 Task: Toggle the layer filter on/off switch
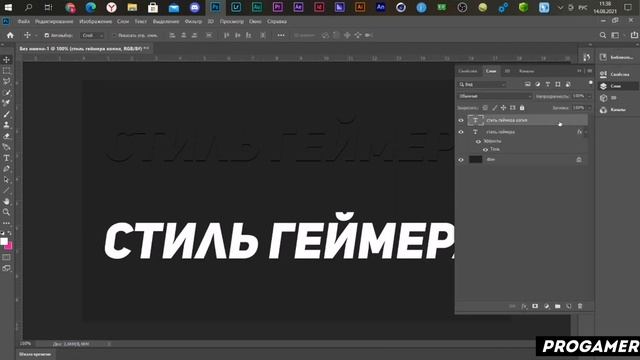[x=590, y=83]
